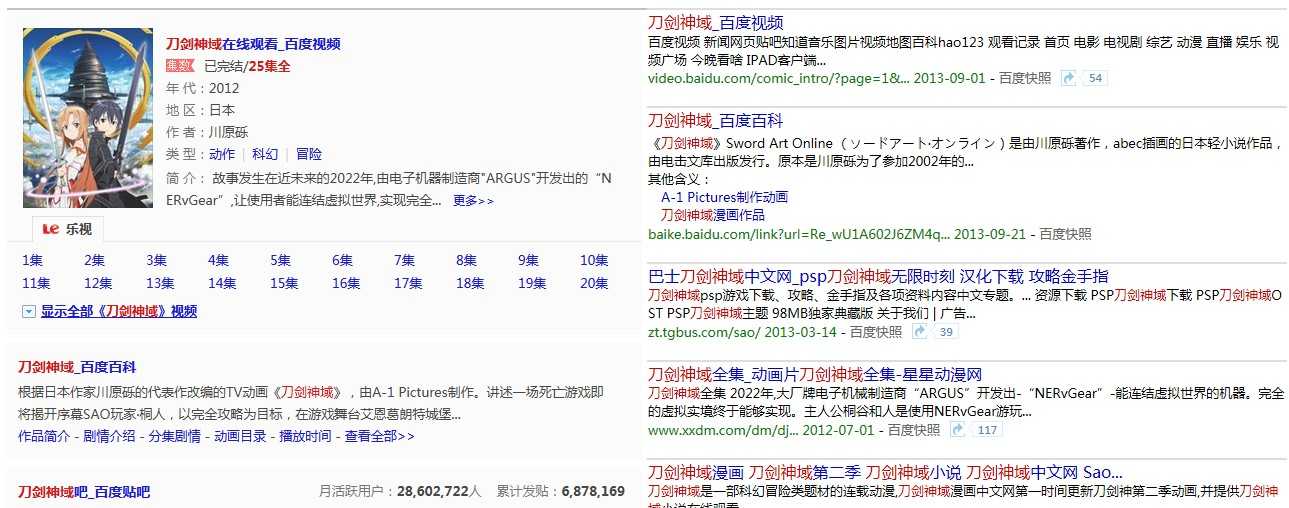This screenshot has width=1289, height=508.
Task: Play episode 11集
Action: coord(36,283)
